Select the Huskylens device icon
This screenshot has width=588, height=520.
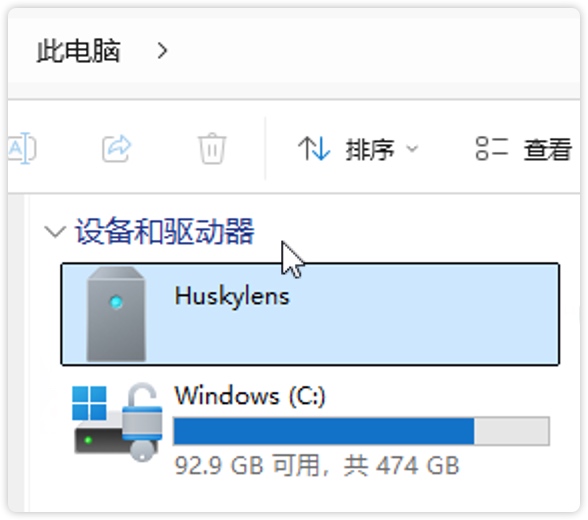tap(116, 314)
